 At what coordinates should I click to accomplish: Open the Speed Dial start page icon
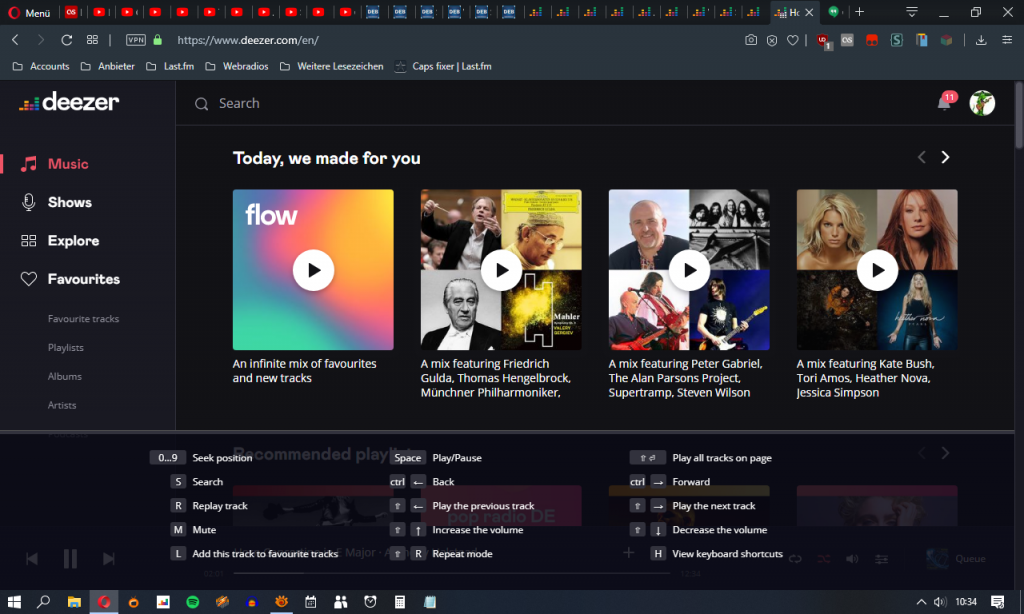click(x=92, y=40)
